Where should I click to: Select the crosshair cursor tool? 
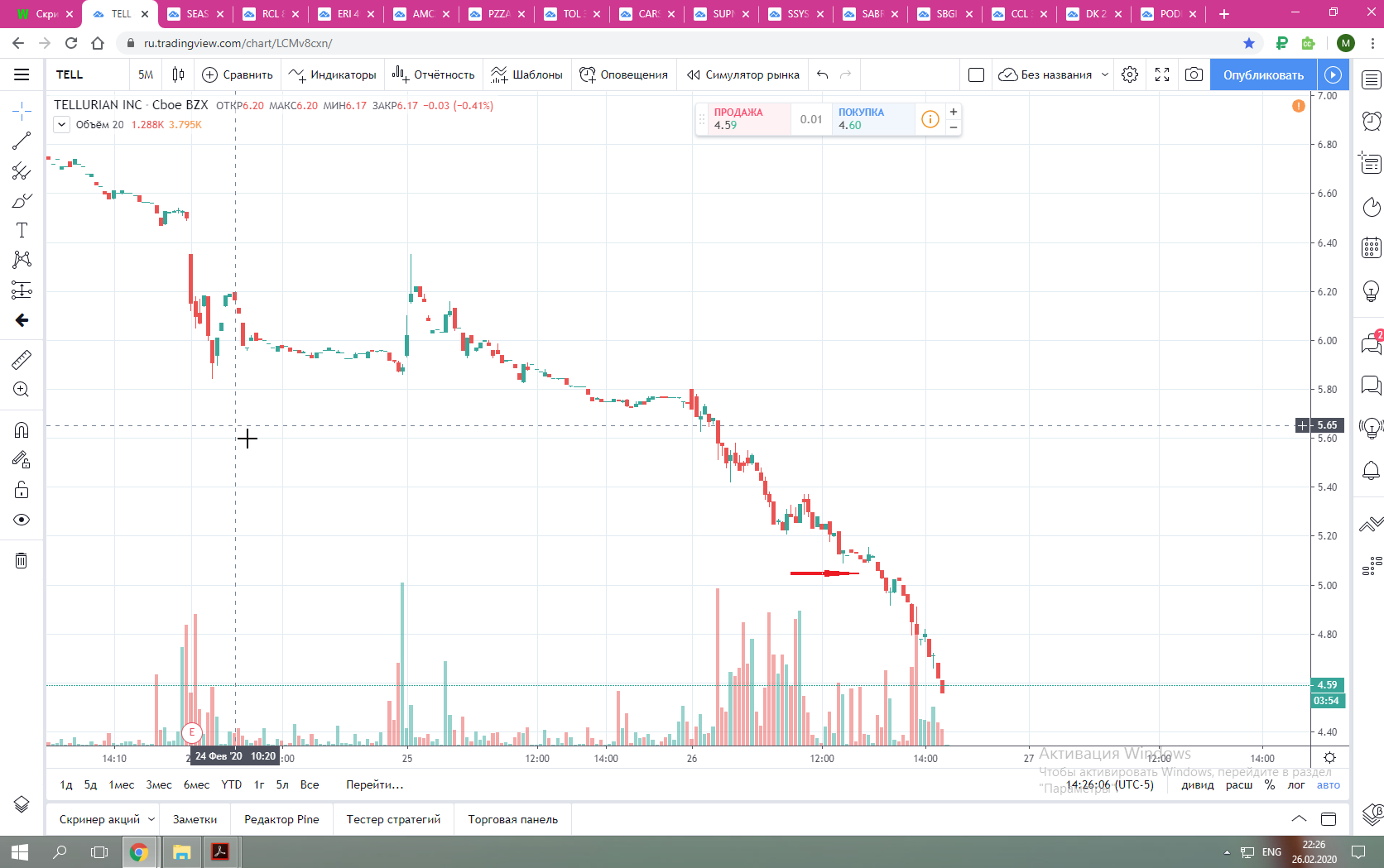click(22, 111)
